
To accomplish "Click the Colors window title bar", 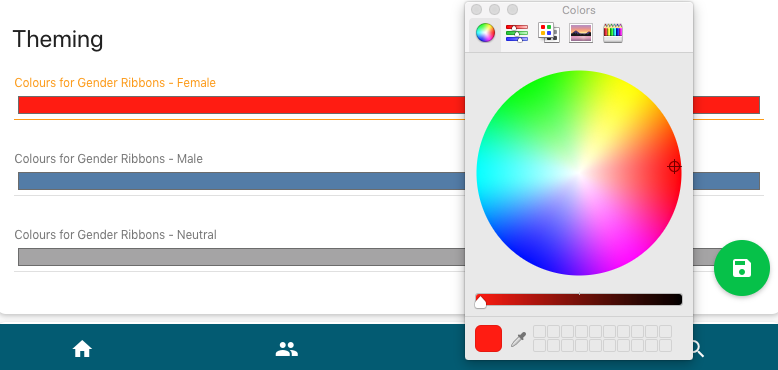I will (579, 10).
